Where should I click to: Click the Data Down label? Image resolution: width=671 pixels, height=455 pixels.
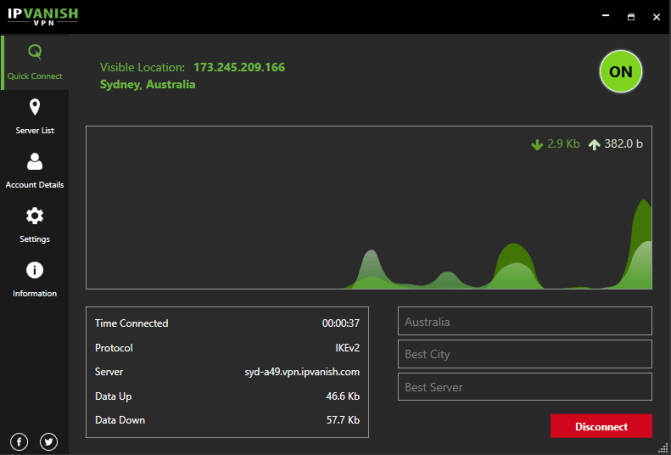[x=120, y=420]
